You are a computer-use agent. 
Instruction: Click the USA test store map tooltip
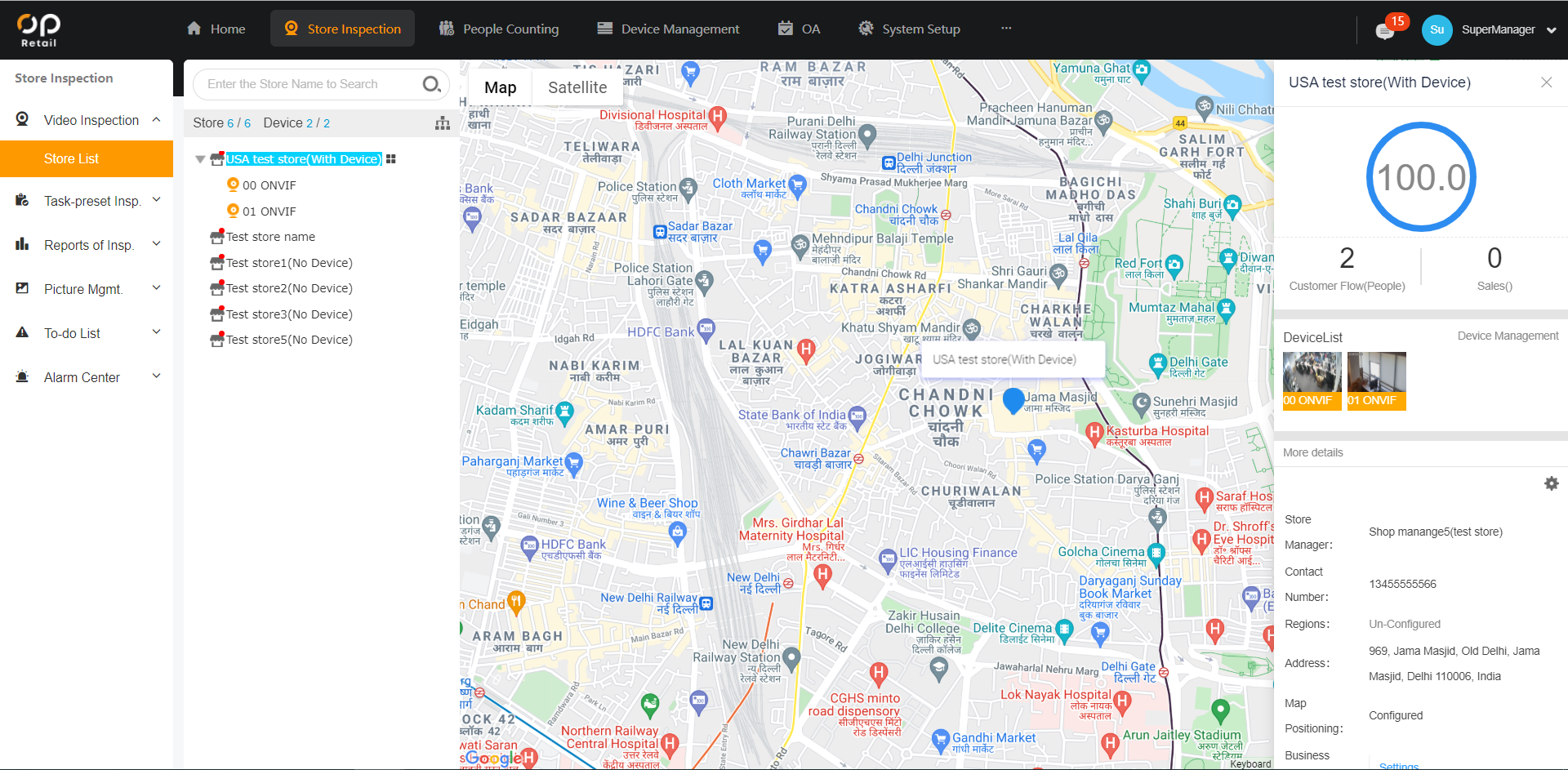[x=1013, y=359]
